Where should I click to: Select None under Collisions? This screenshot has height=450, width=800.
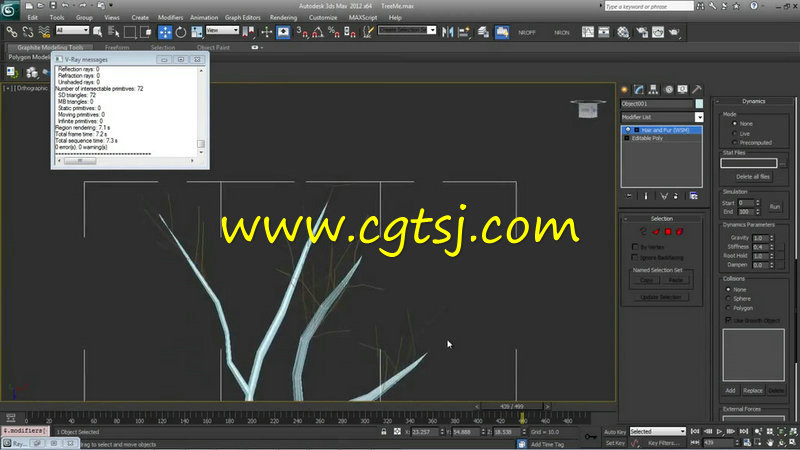point(729,289)
